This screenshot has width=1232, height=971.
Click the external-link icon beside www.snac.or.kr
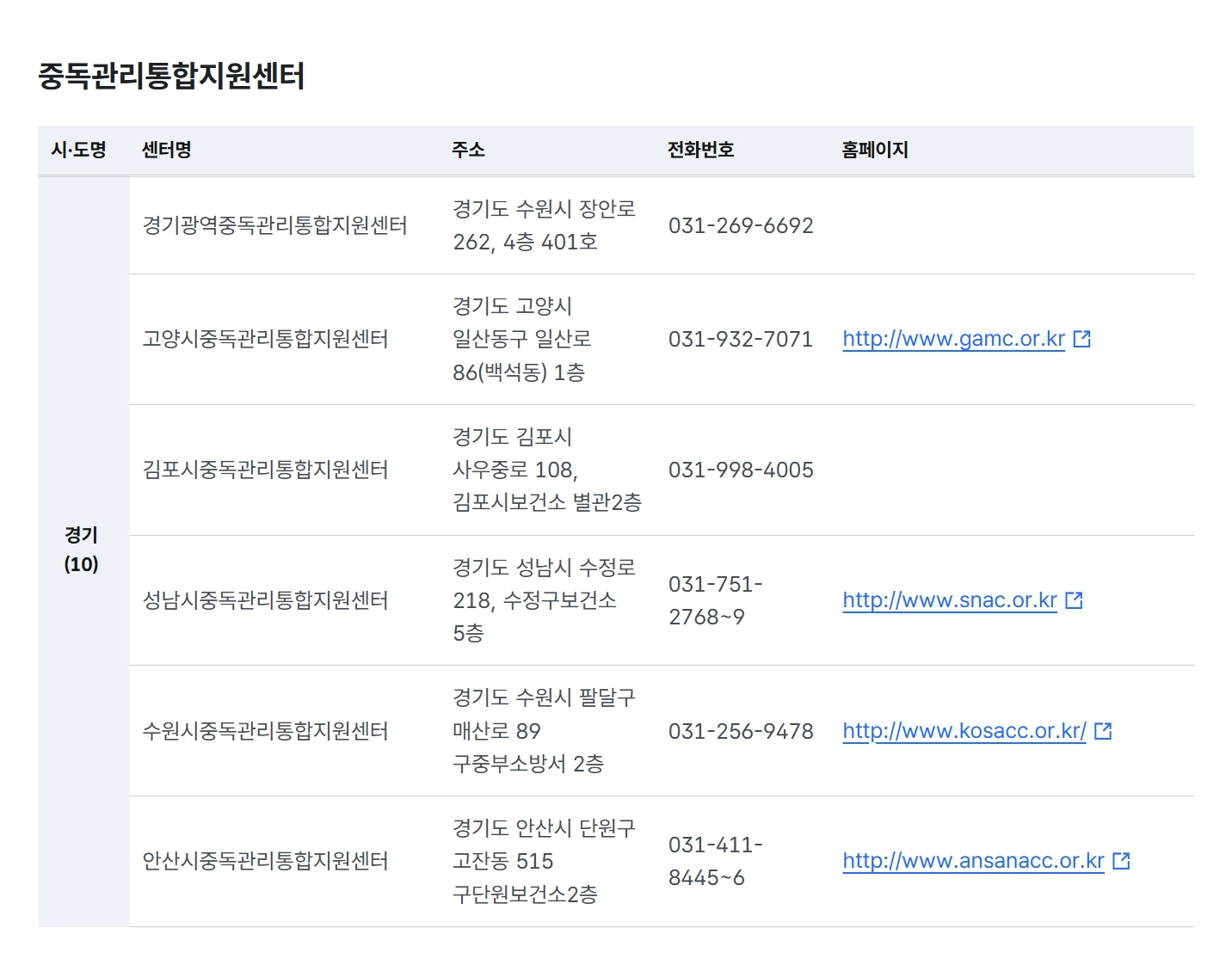coord(1073,599)
